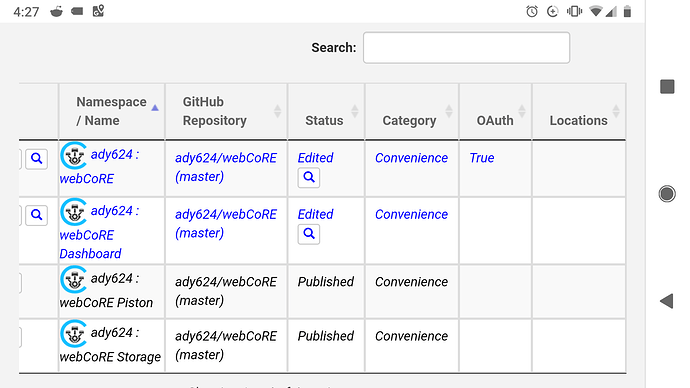Tap Android home circle button
The height and width of the screenshot is (388, 690).
click(x=667, y=194)
